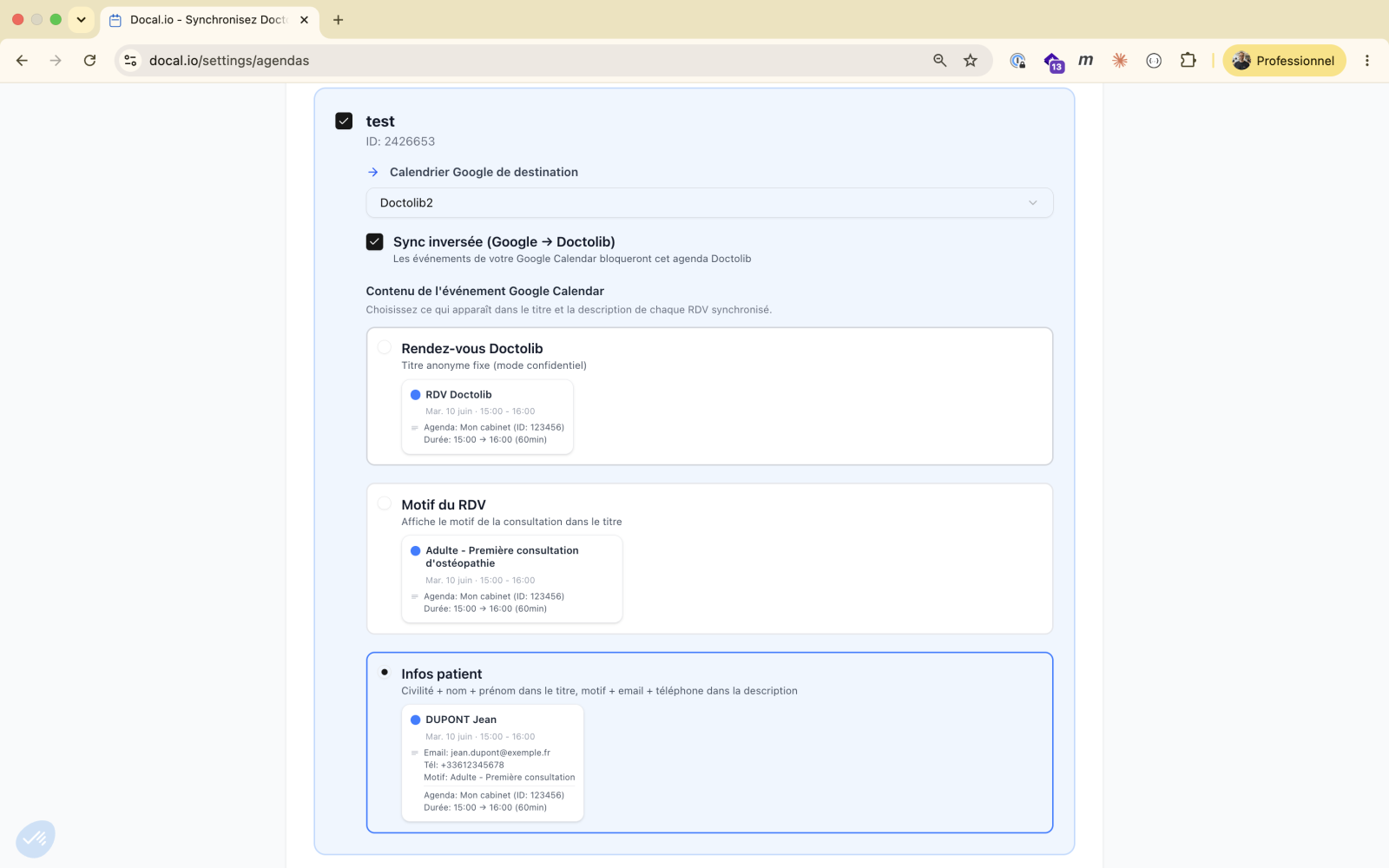1389x868 pixels.
Task: Open the extension with the 13 badge
Action: click(1053, 62)
